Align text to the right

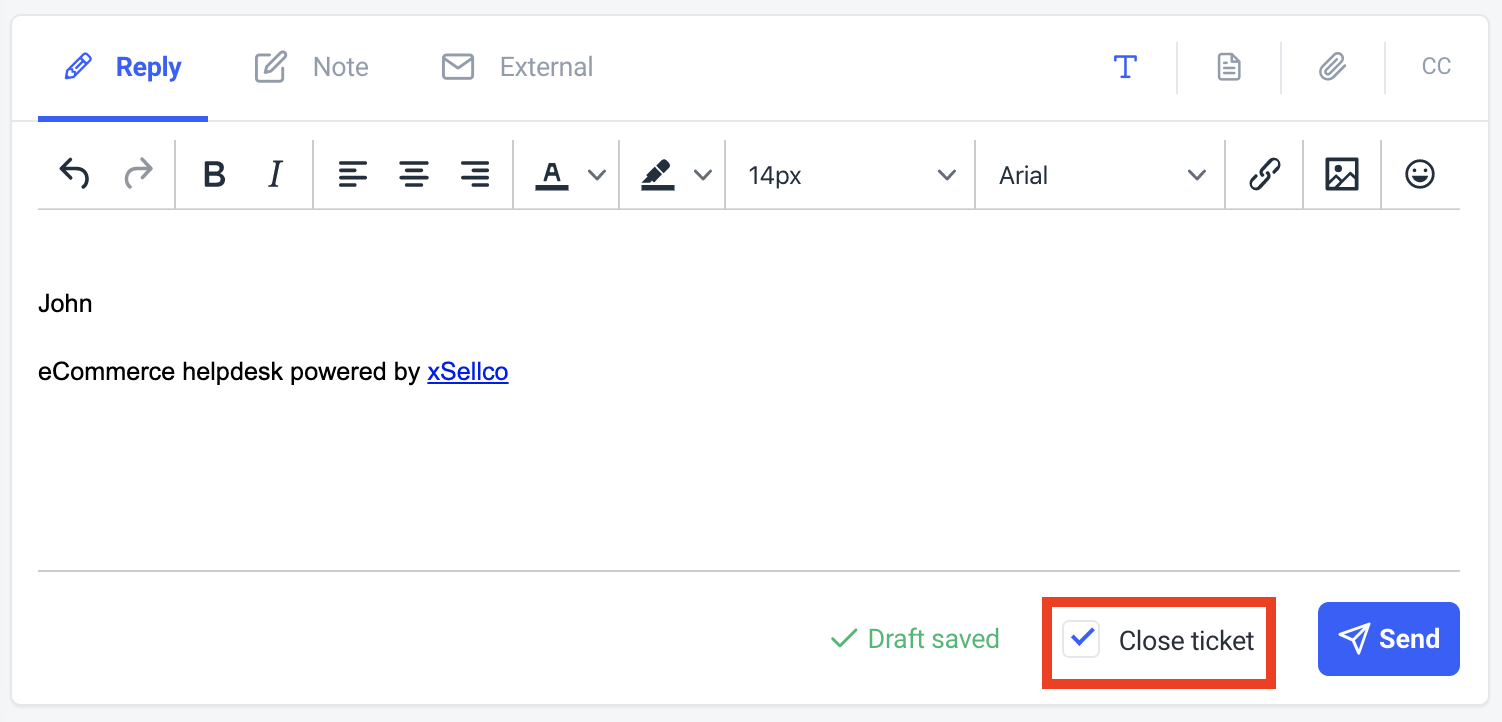pyautogui.click(x=475, y=175)
